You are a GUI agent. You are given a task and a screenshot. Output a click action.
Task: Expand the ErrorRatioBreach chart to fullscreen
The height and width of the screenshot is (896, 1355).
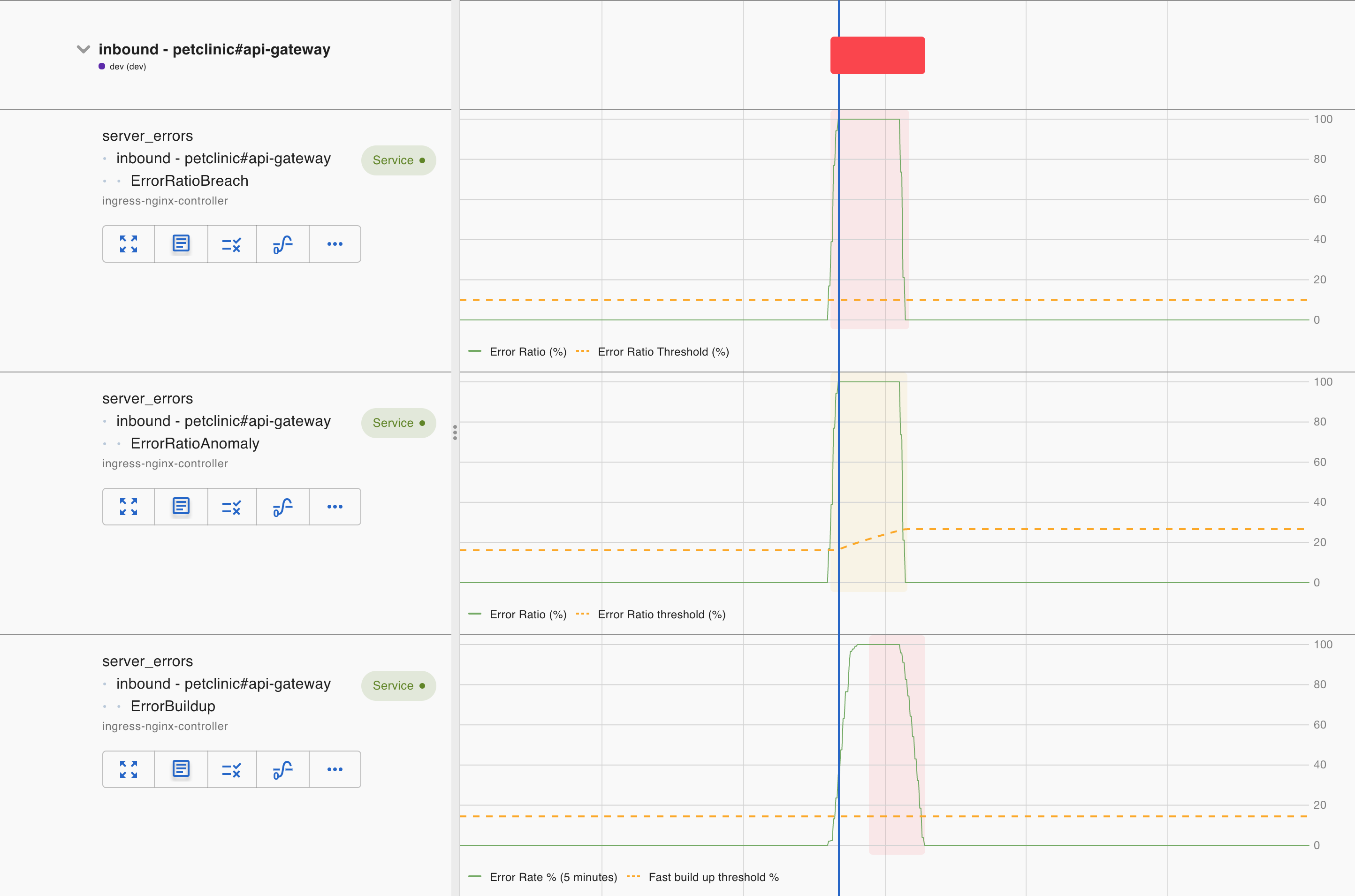point(128,244)
